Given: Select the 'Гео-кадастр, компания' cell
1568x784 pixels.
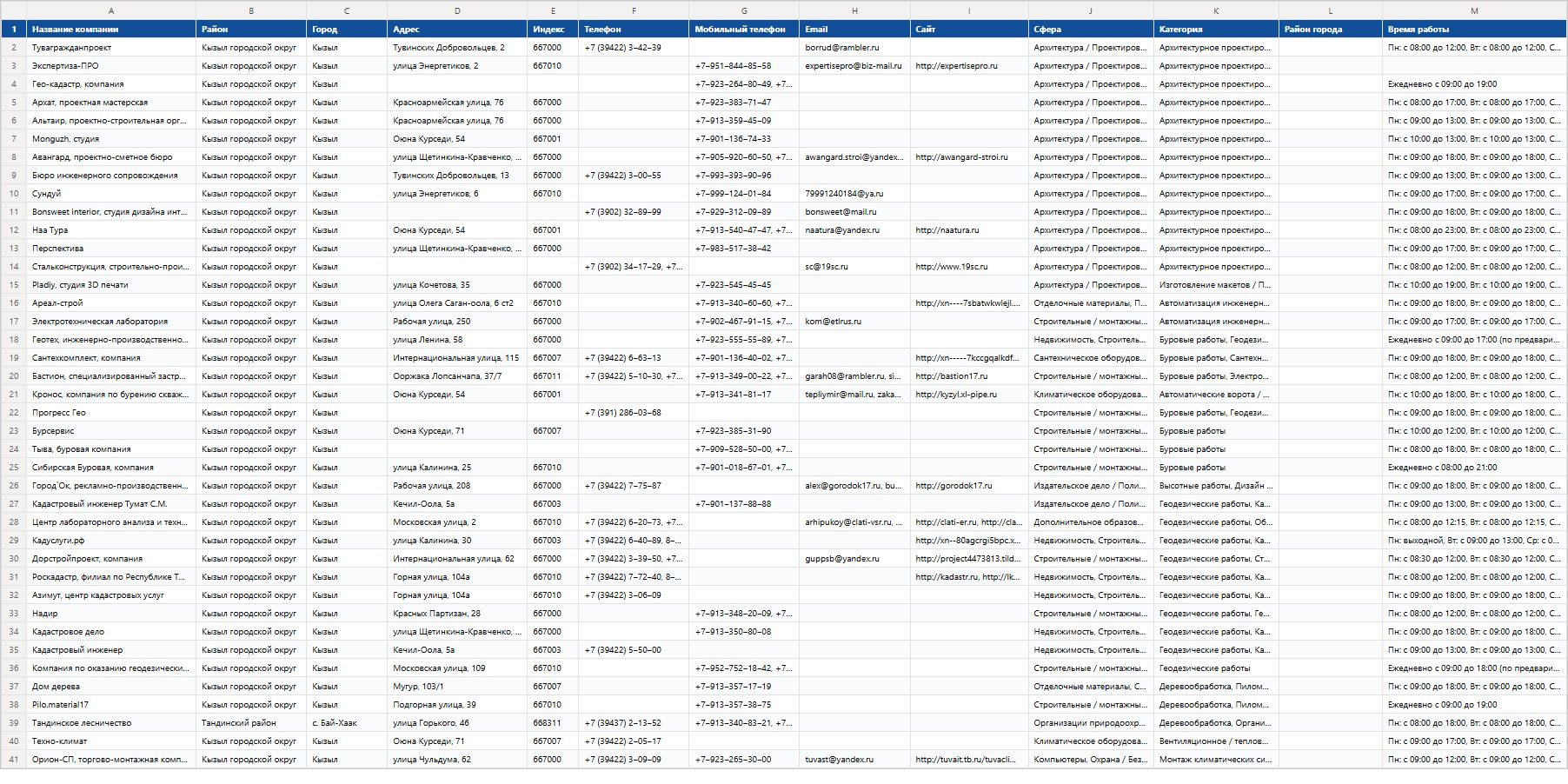Looking at the screenshot, I should click(111, 84).
